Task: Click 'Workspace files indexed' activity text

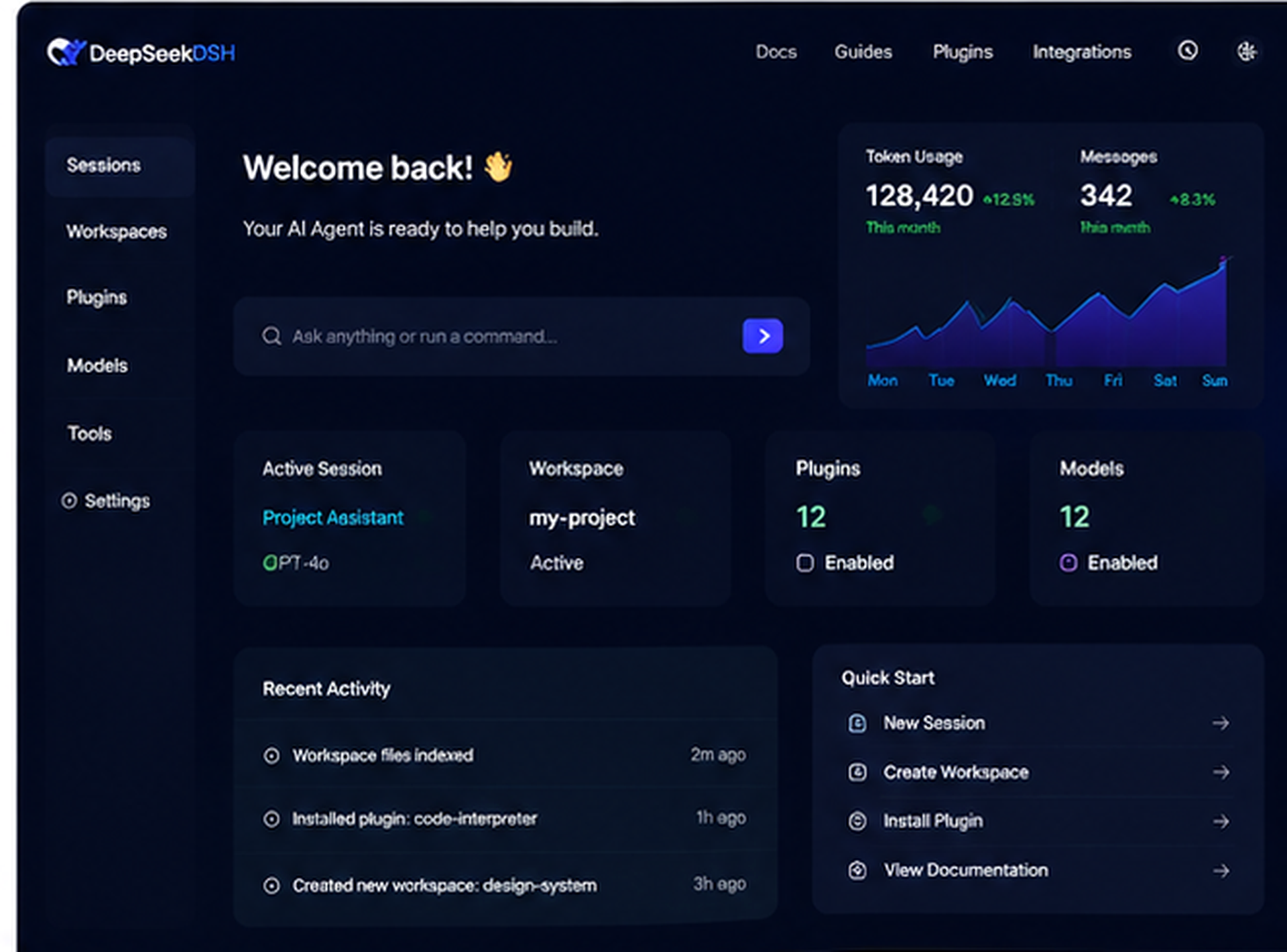Action: tap(383, 756)
